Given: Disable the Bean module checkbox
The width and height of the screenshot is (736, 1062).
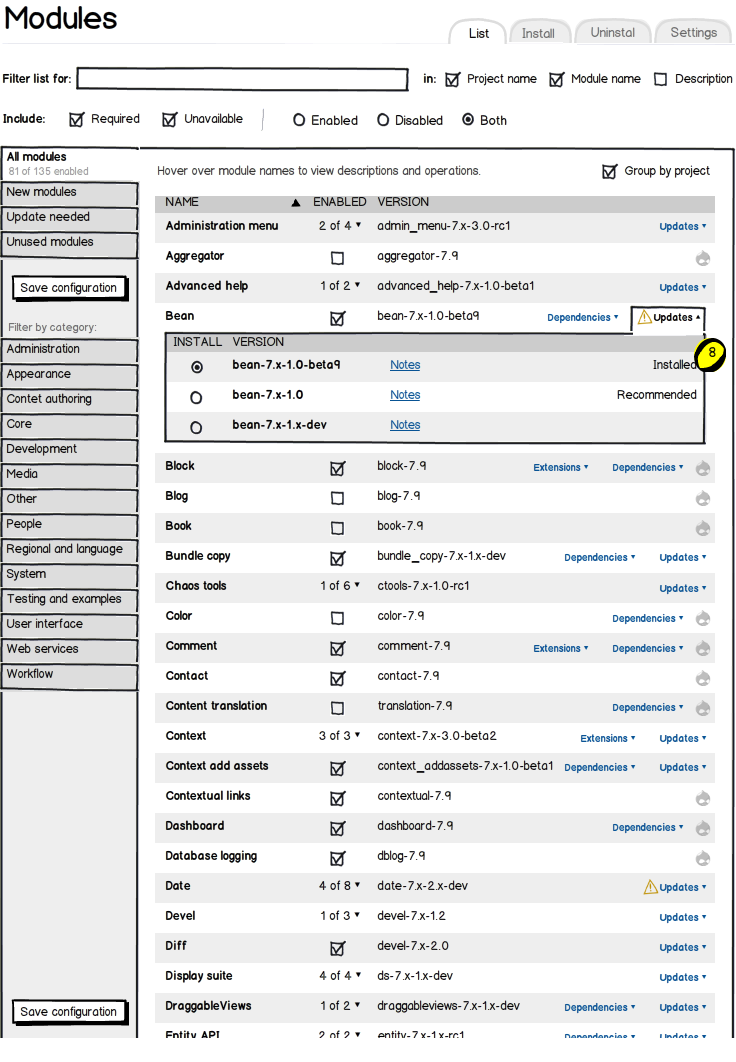Looking at the screenshot, I should tap(337, 318).
